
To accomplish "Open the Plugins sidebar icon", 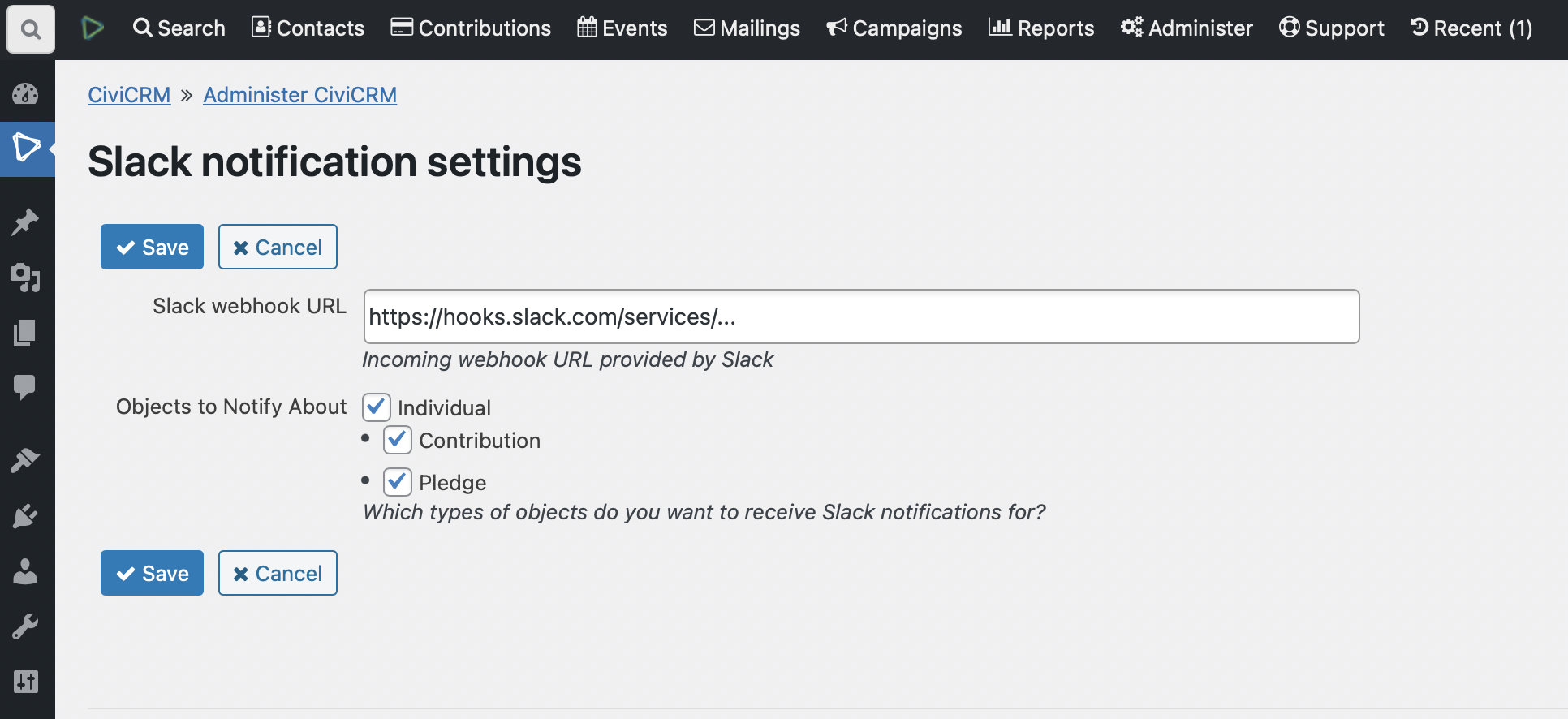I will tap(25, 516).
